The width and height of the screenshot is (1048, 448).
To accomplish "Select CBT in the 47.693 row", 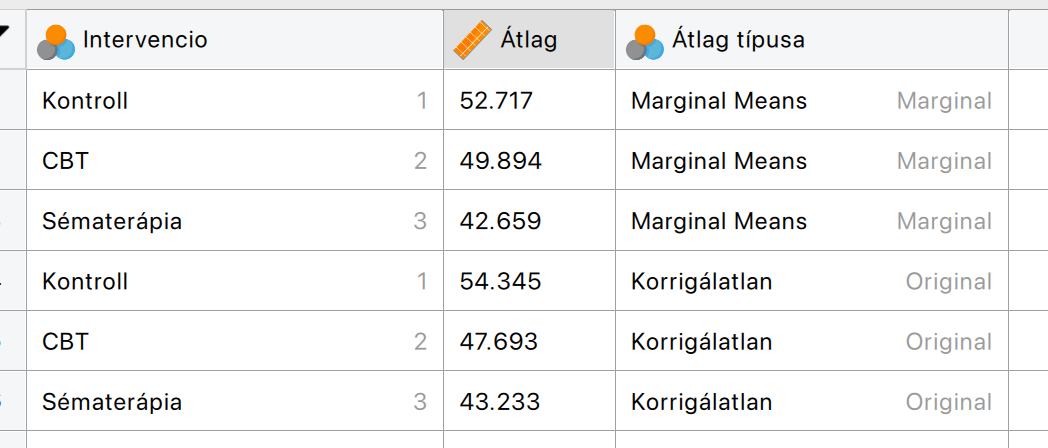I will 65,342.
